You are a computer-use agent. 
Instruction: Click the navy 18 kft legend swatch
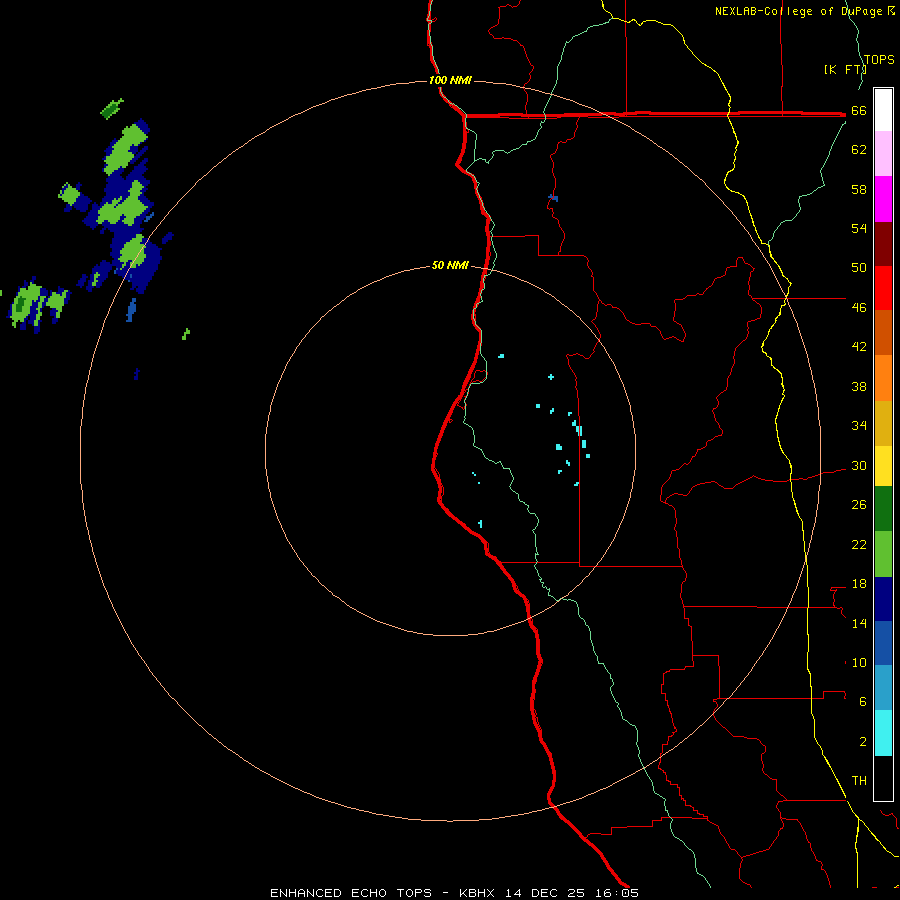tap(883, 599)
